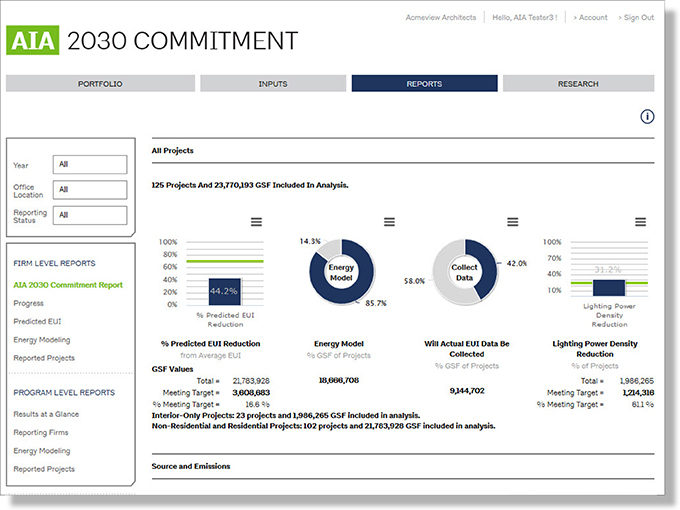Click the Hello, AIA Tester3 greeting
680x510 pixels.
[x=525, y=17]
